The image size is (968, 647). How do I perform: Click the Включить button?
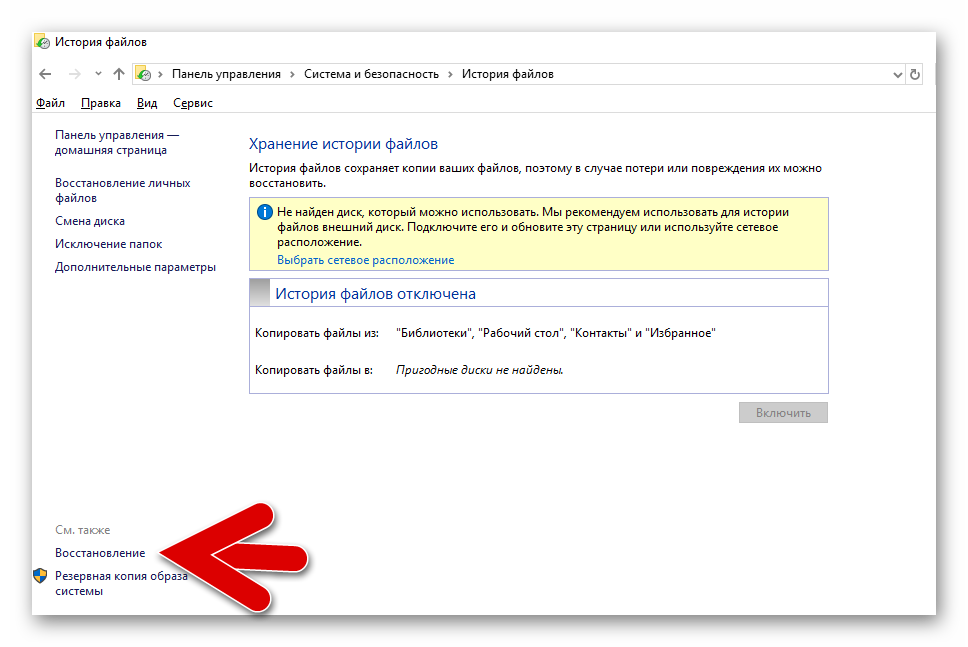783,413
